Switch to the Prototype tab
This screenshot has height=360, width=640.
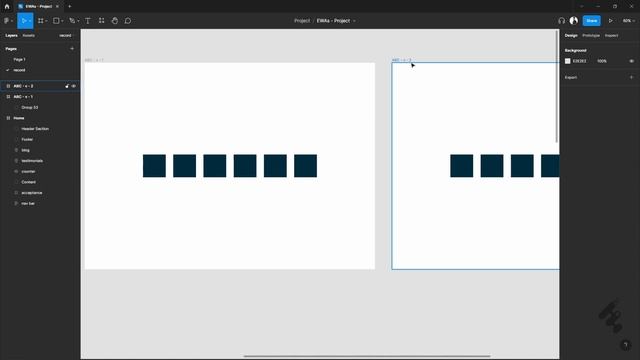coord(591,36)
